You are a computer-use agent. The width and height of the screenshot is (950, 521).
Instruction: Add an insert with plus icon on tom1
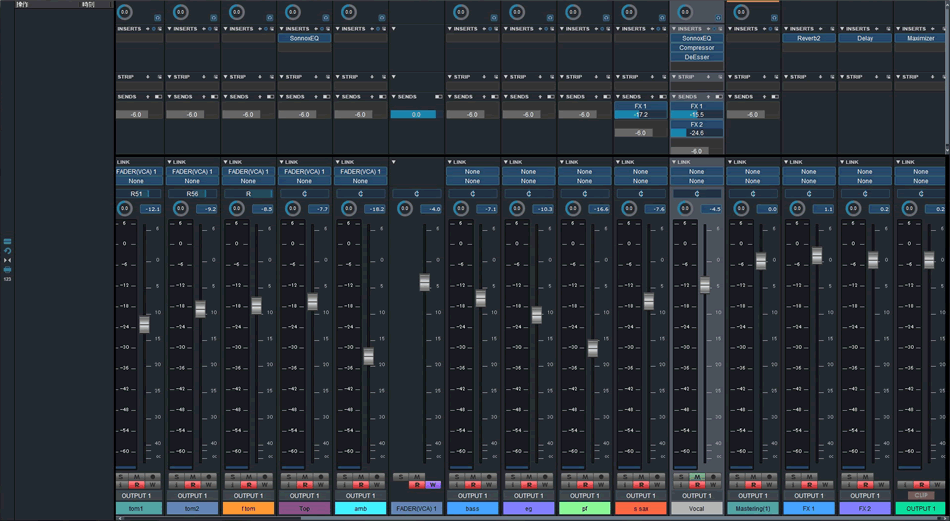148,29
